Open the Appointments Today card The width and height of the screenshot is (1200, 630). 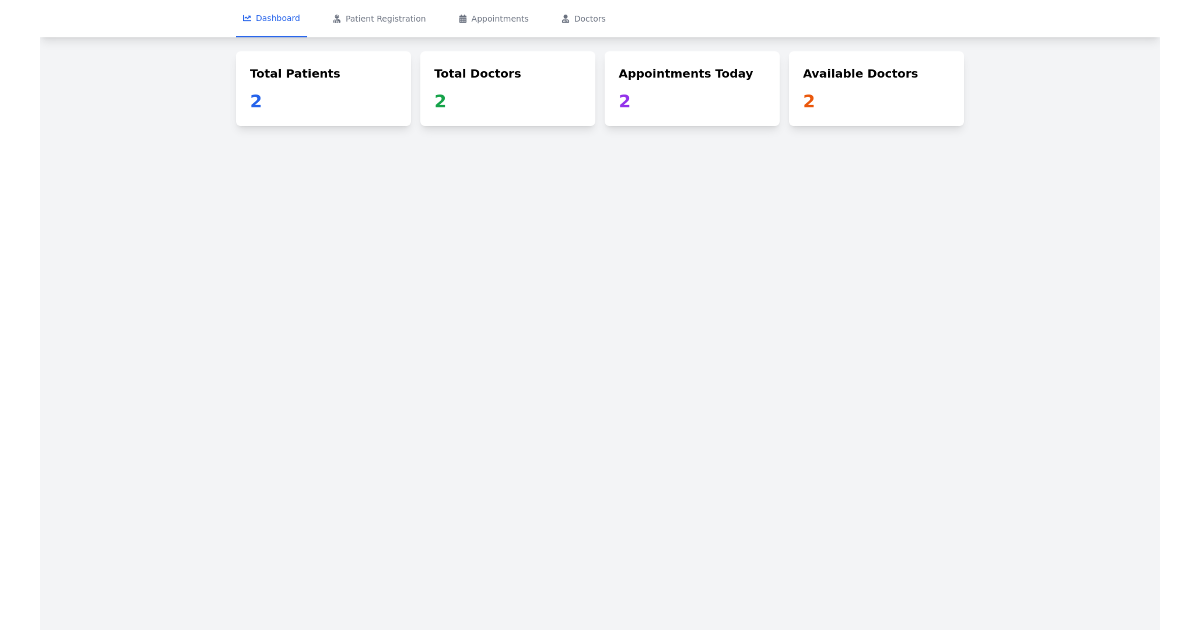pos(692,88)
